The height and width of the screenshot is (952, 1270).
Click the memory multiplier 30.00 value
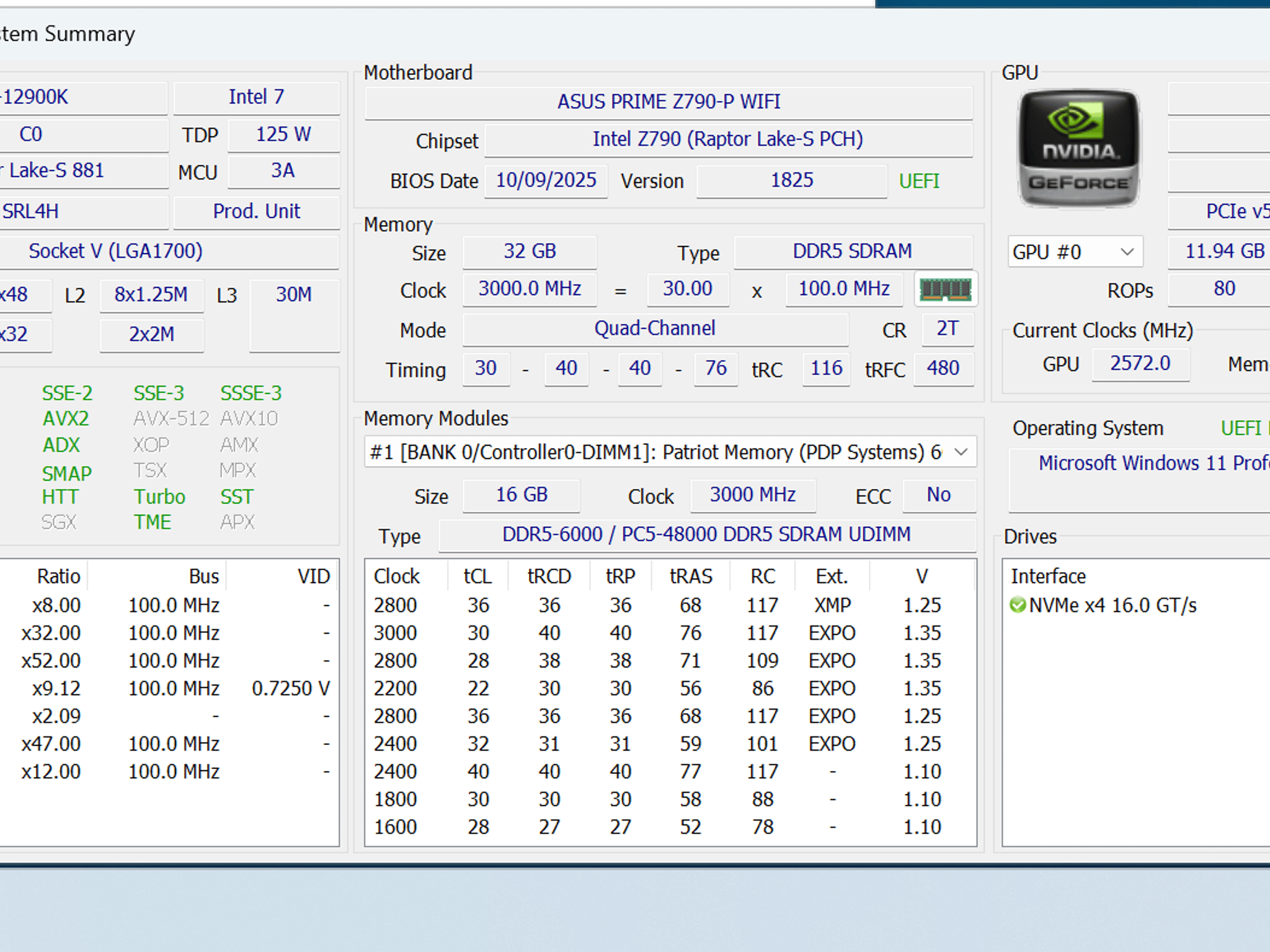tap(688, 289)
